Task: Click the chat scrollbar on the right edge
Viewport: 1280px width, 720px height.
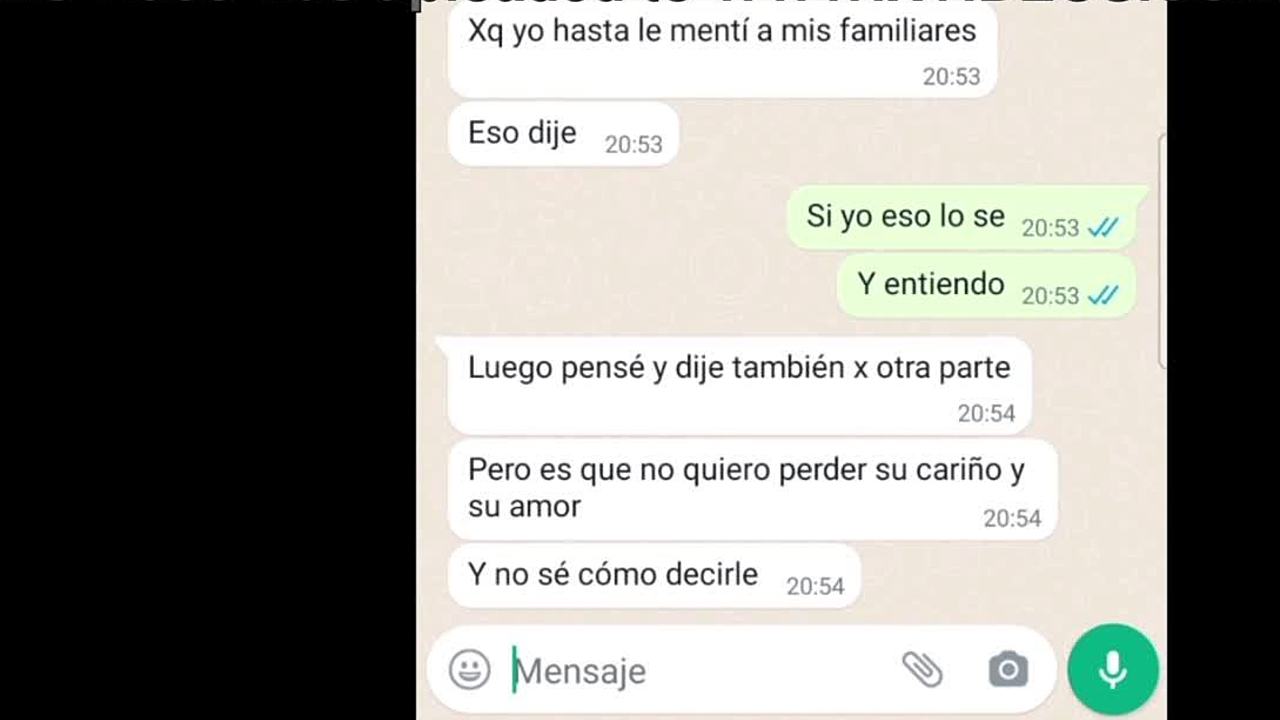Action: (x=1161, y=250)
